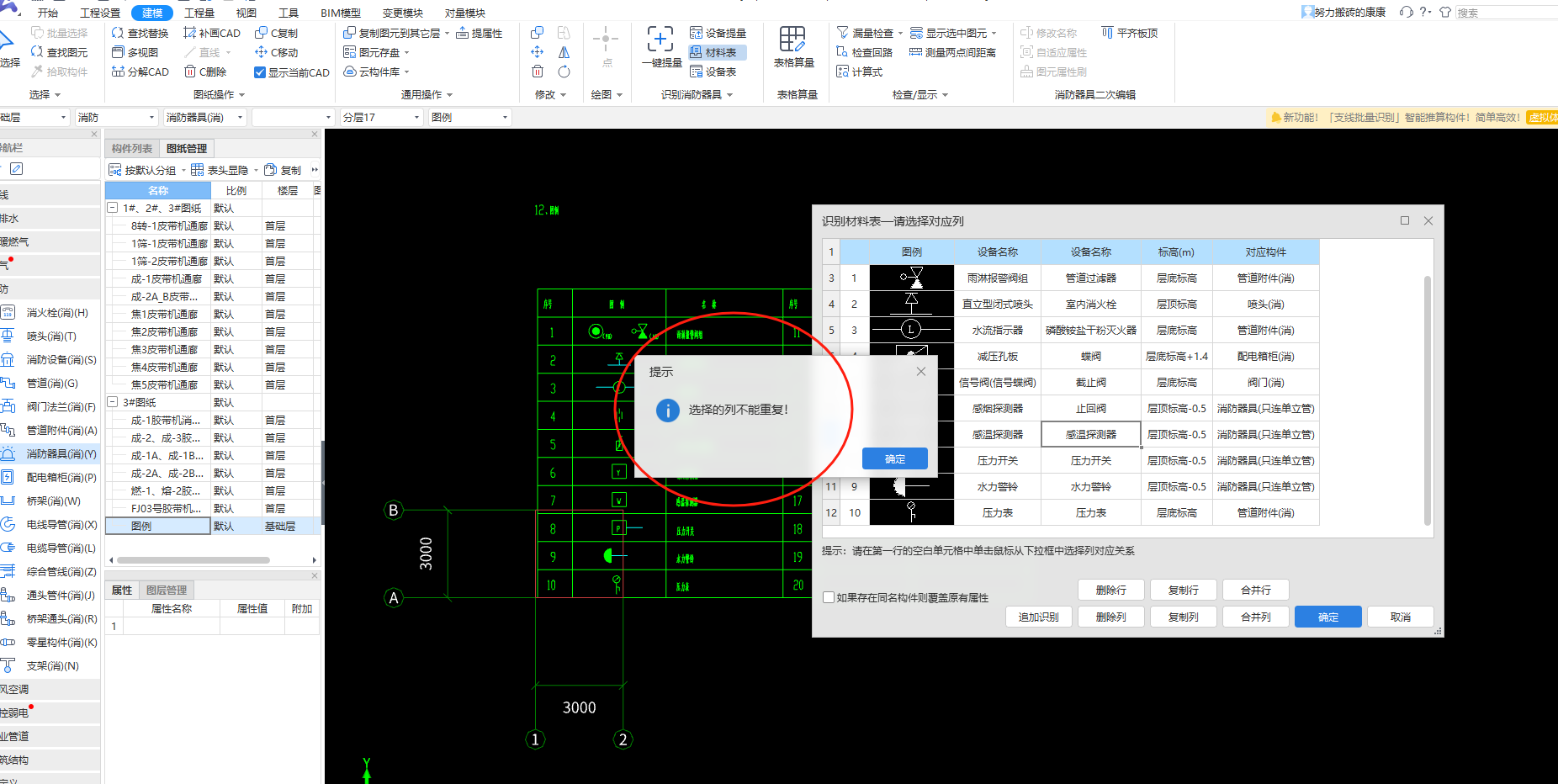Click the 平齐板顶 tool
1558x784 pixels.
click(x=1129, y=33)
